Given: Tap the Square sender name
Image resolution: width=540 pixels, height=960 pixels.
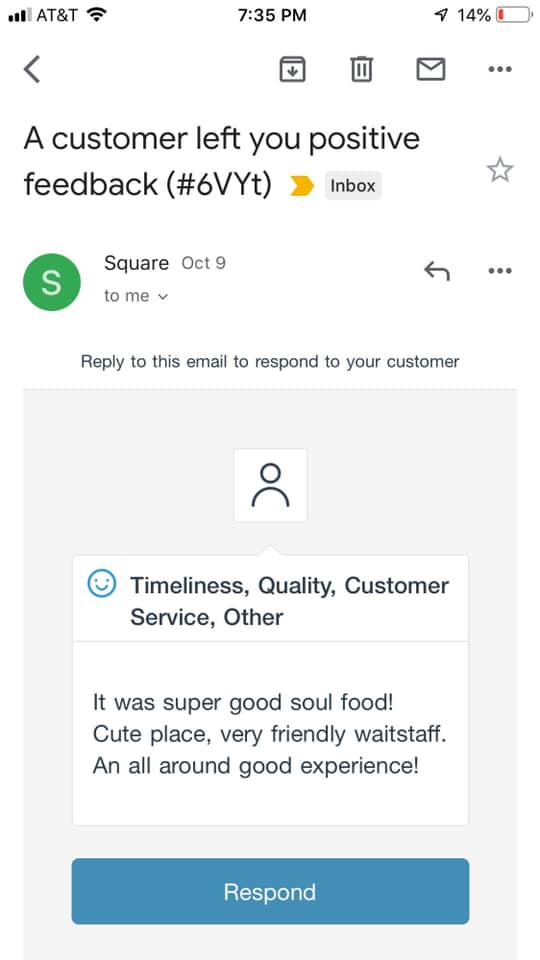Looking at the screenshot, I should tap(137, 263).
